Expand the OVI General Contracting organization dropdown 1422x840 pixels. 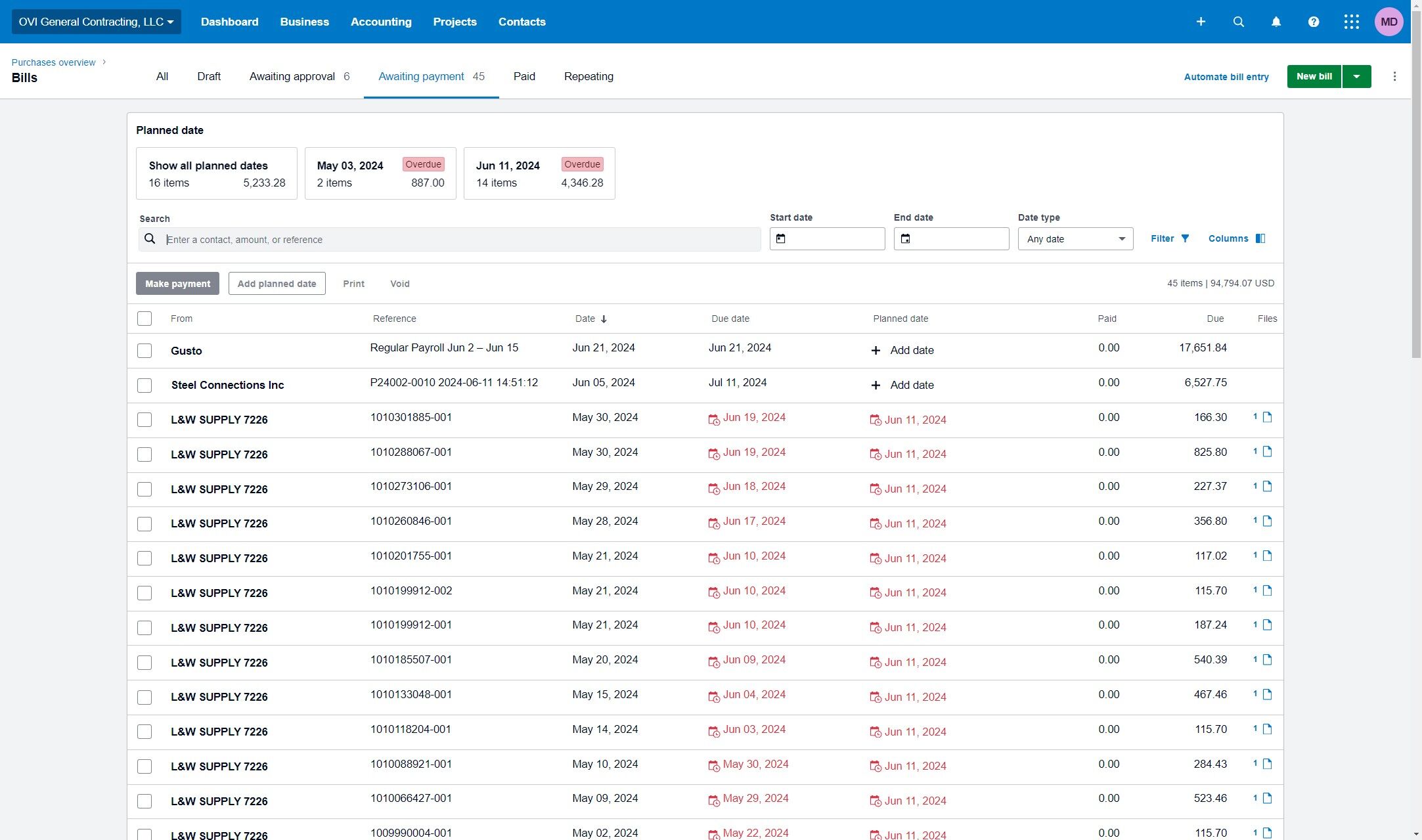click(x=96, y=22)
